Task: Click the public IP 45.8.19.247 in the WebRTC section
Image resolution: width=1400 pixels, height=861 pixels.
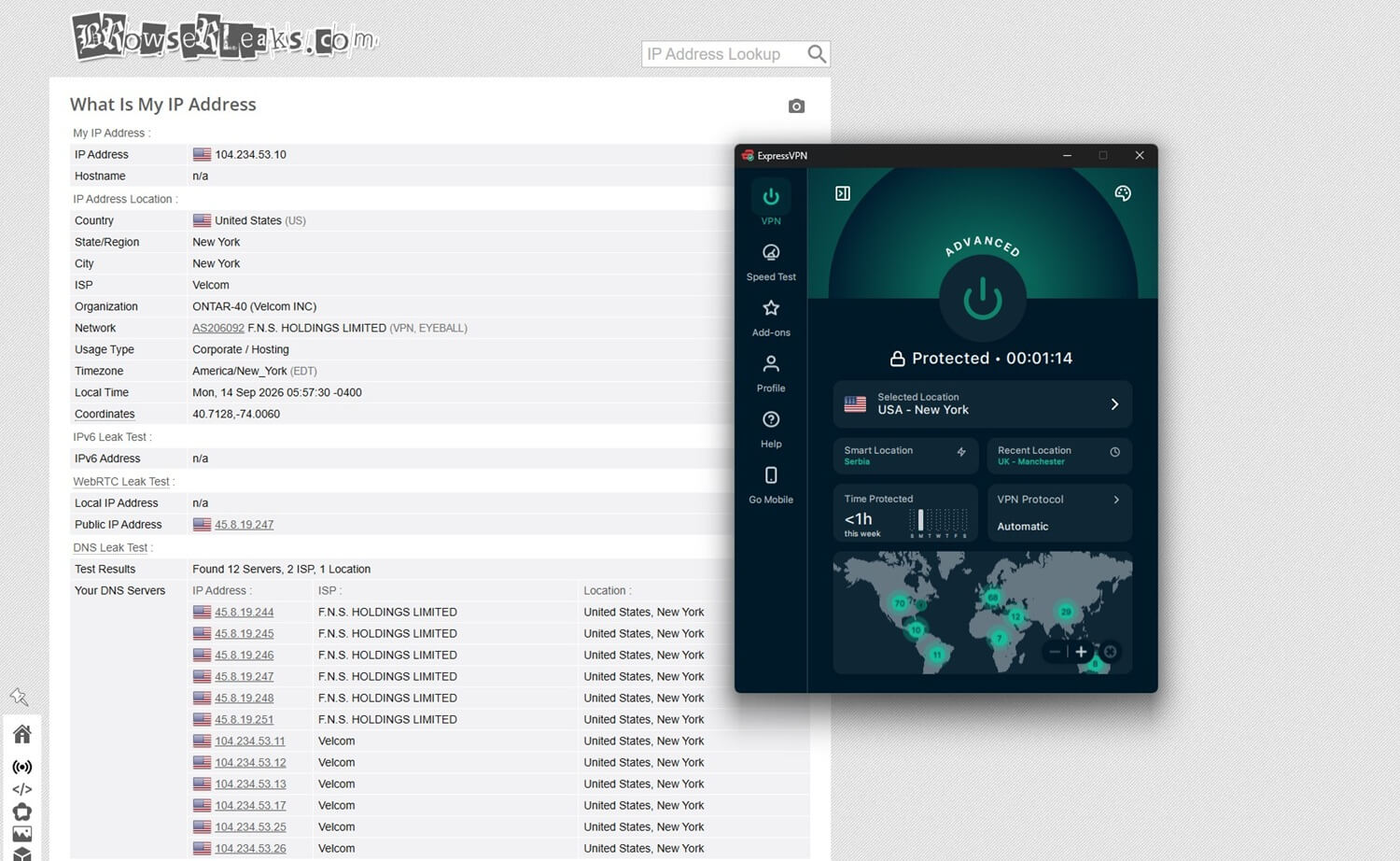Action: [244, 525]
